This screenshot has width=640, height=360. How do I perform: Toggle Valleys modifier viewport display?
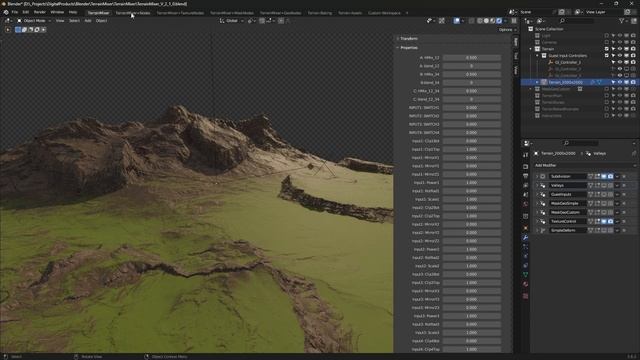[x=604, y=185]
